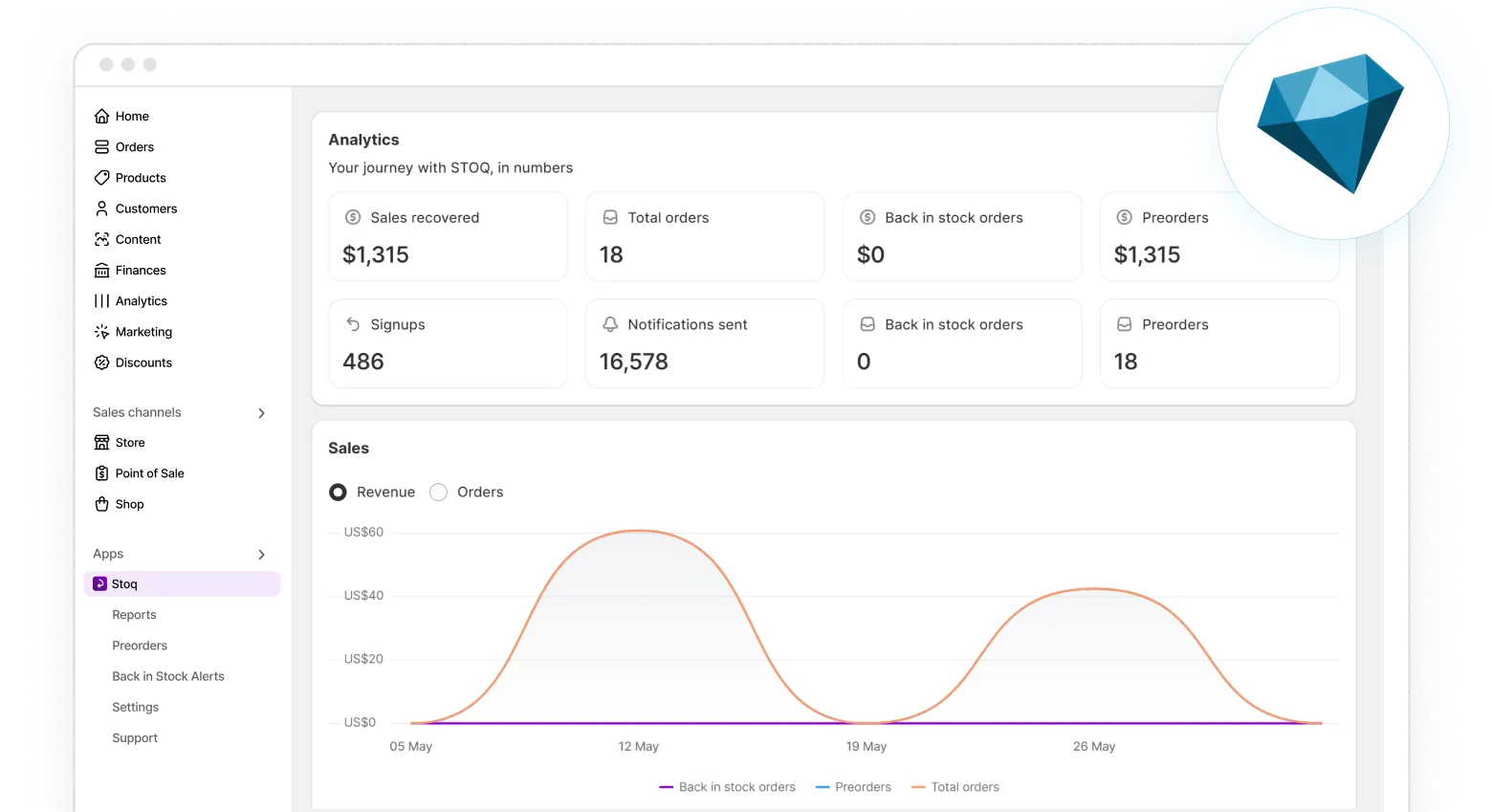Click the 26 May axis label

(1094, 746)
